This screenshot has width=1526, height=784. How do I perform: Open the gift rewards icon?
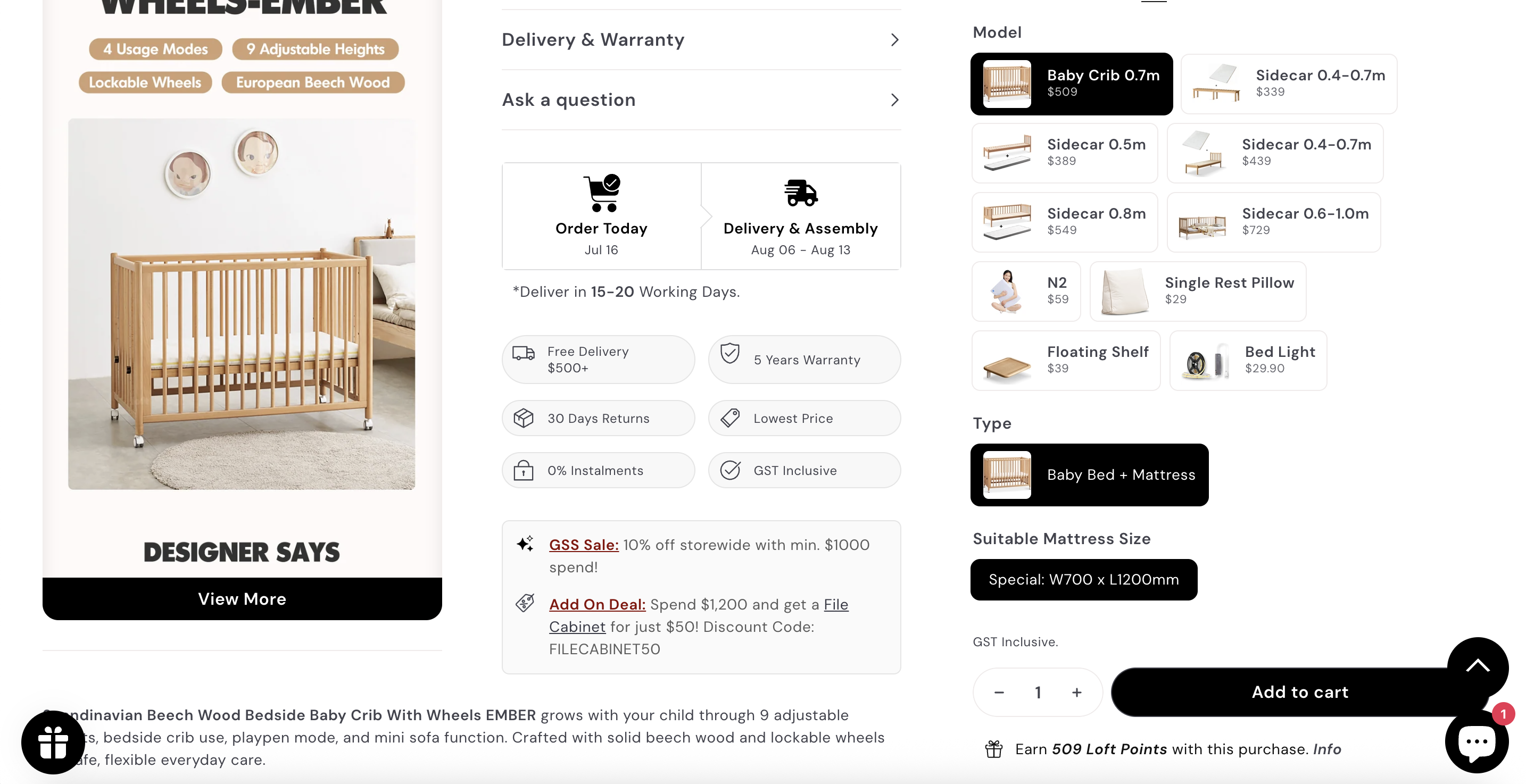coord(53,742)
